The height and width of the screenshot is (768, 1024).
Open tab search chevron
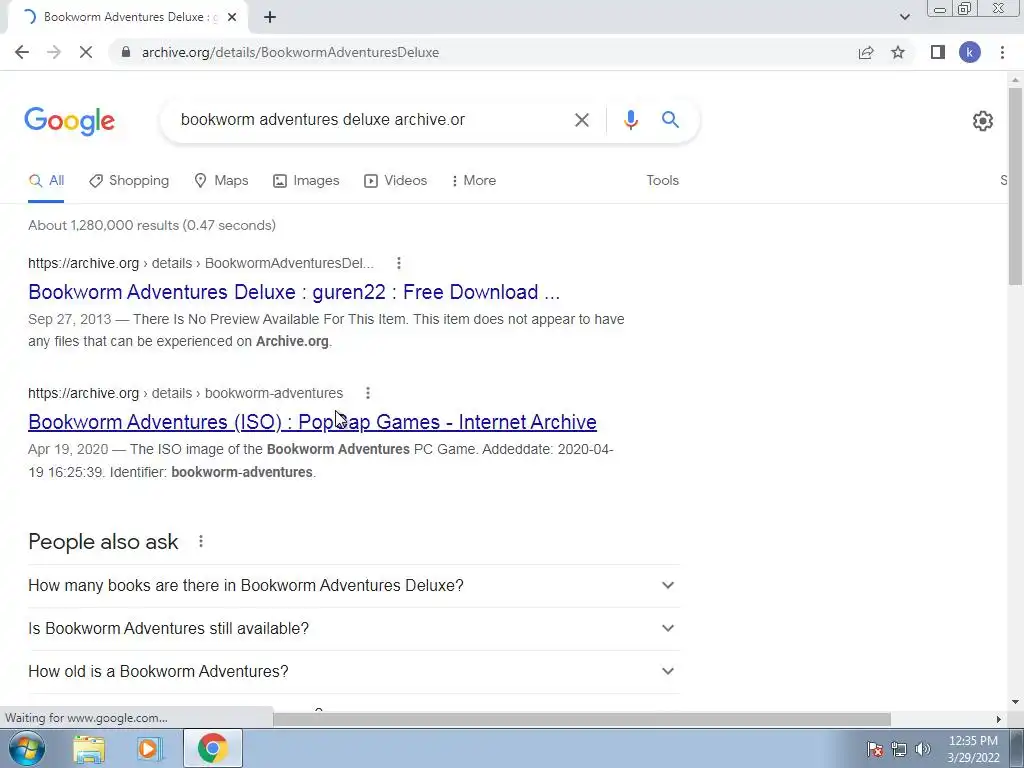[904, 17]
